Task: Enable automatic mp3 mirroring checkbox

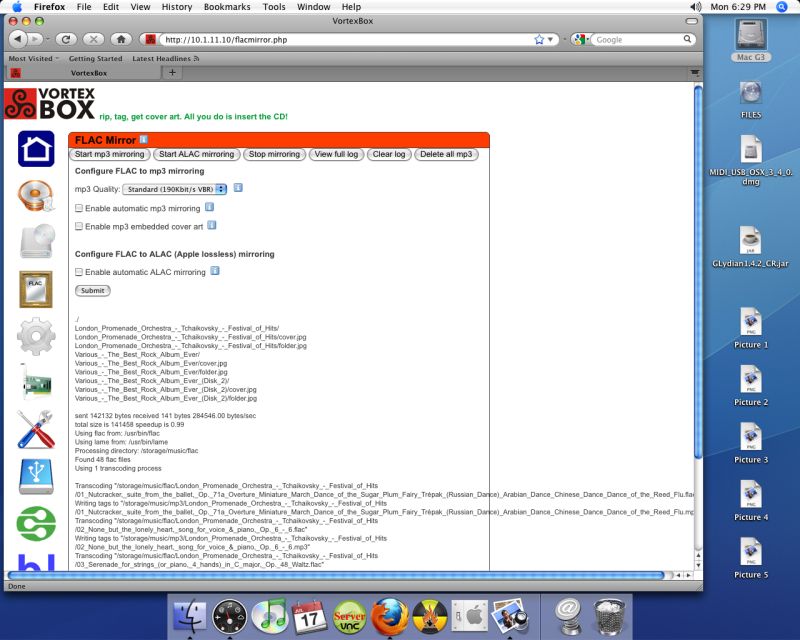Action: [79, 208]
